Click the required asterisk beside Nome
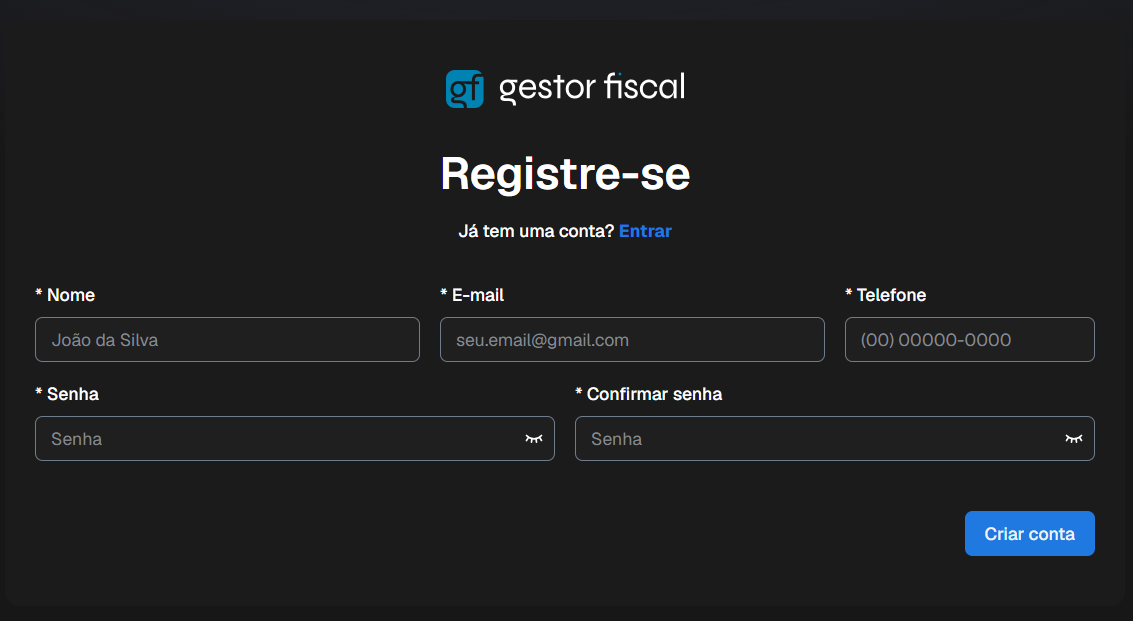Screen dimensions: 1133x621 [39, 292]
